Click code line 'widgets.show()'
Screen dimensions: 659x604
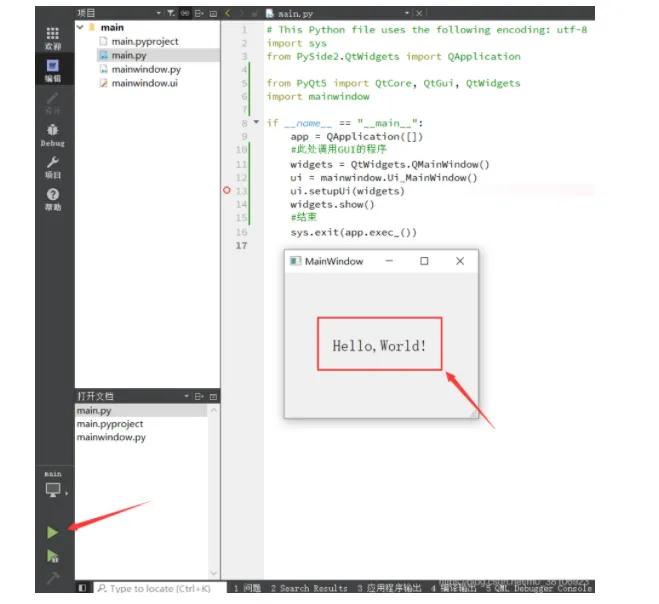coord(332,205)
